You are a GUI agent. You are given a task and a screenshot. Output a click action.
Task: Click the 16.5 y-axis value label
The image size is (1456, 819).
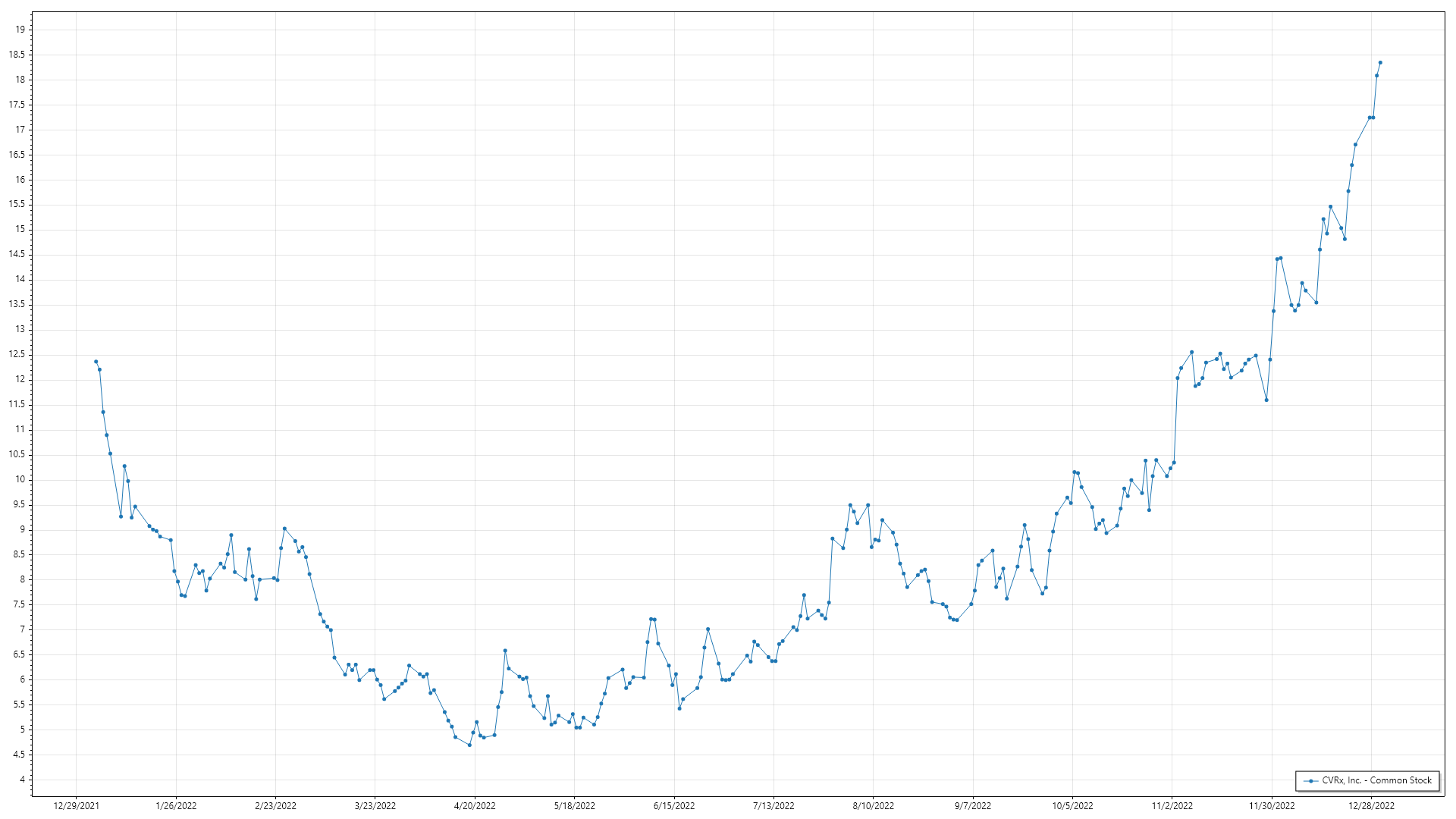[x=17, y=155]
